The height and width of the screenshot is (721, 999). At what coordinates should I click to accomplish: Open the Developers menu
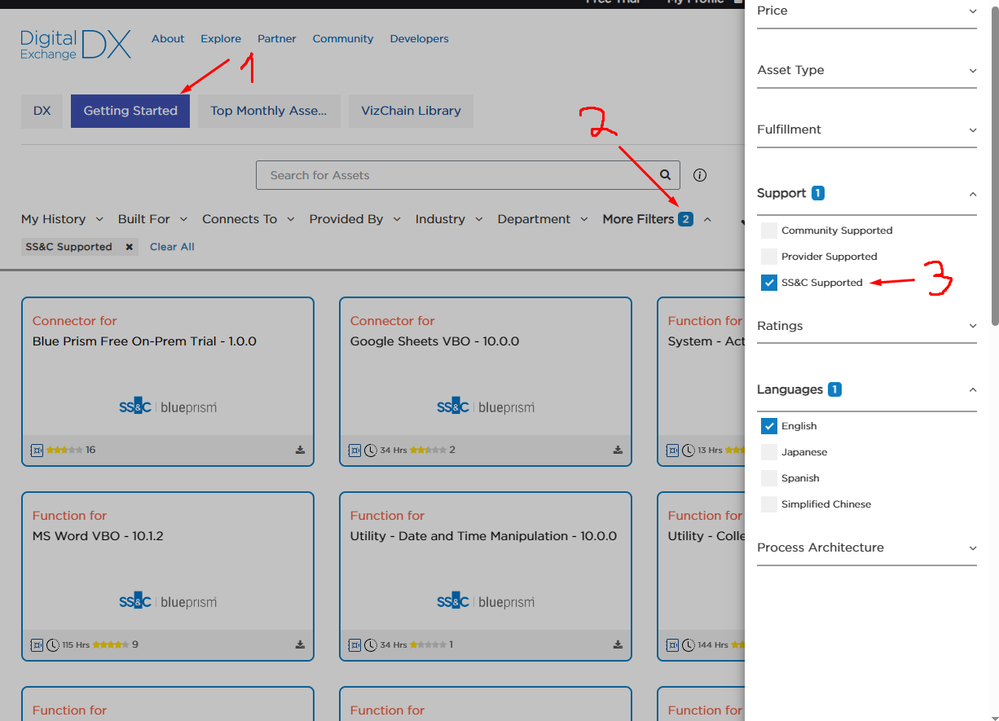[419, 39]
